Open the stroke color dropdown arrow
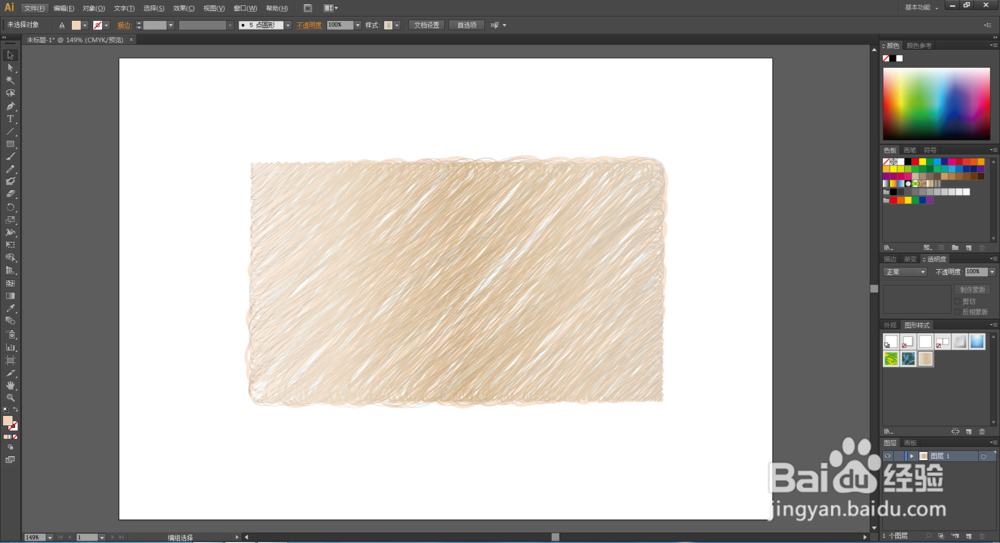This screenshot has height=543, width=1000. (x=106, y=26)
